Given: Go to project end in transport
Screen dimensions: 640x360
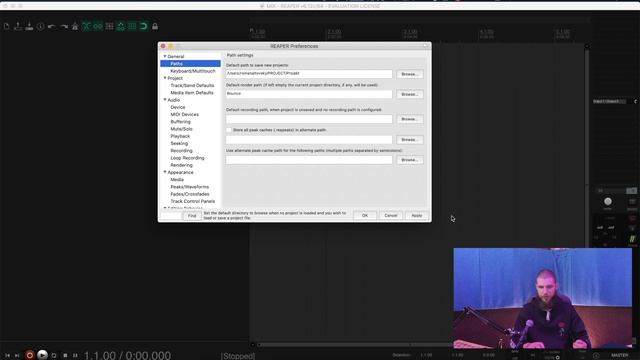Looking at the screenshot, I should tap(17, 356).
